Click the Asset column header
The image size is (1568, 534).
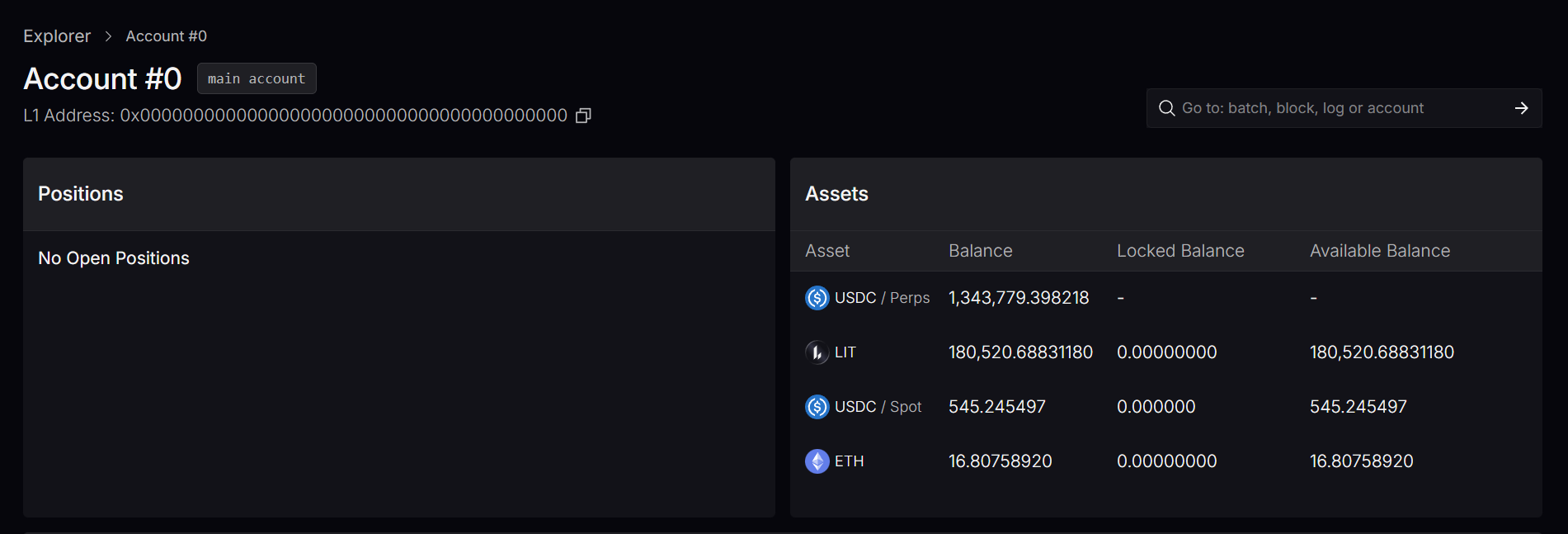827,251
